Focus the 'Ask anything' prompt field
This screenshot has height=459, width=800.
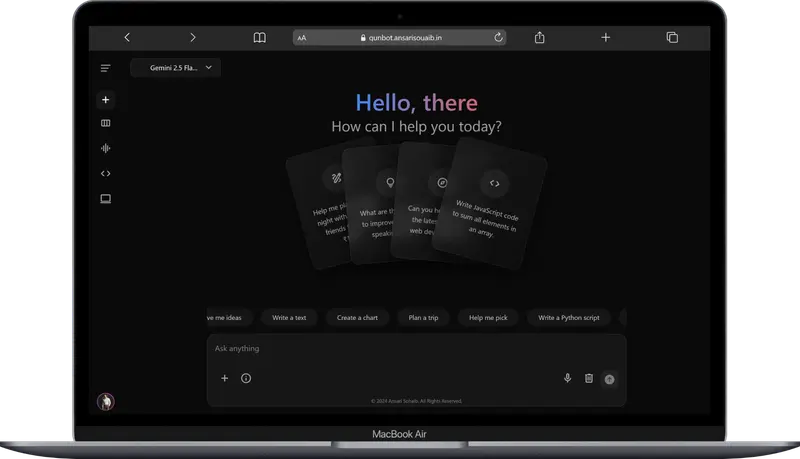point(416,349)
